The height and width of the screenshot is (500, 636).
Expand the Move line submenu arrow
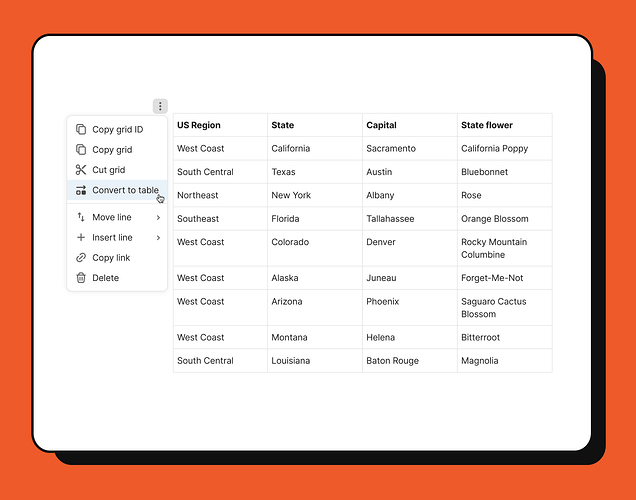(x=158, y=218)
